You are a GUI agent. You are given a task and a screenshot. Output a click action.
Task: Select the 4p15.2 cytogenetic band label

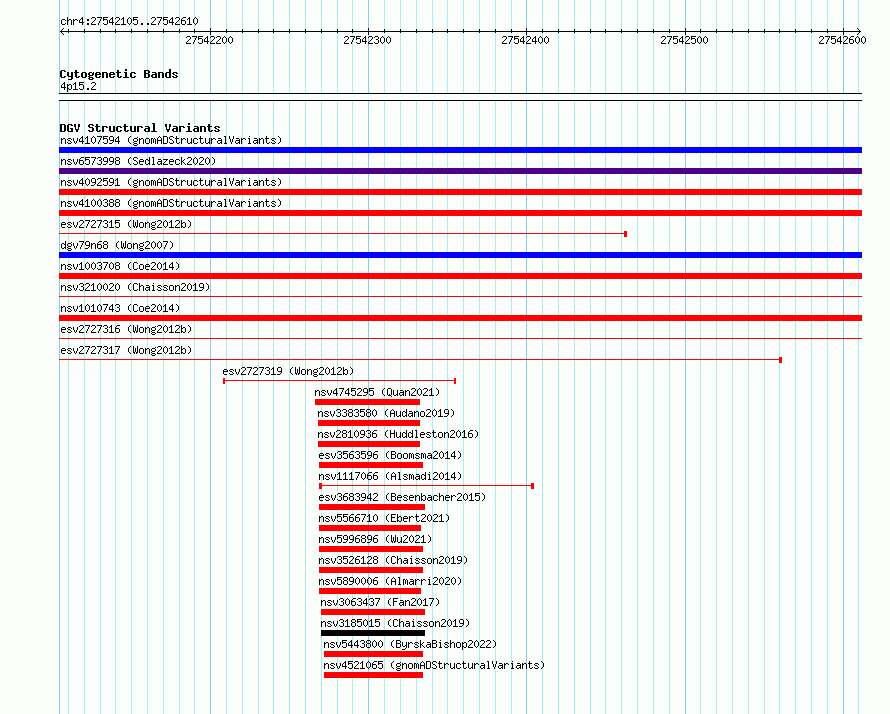(78, 86)
